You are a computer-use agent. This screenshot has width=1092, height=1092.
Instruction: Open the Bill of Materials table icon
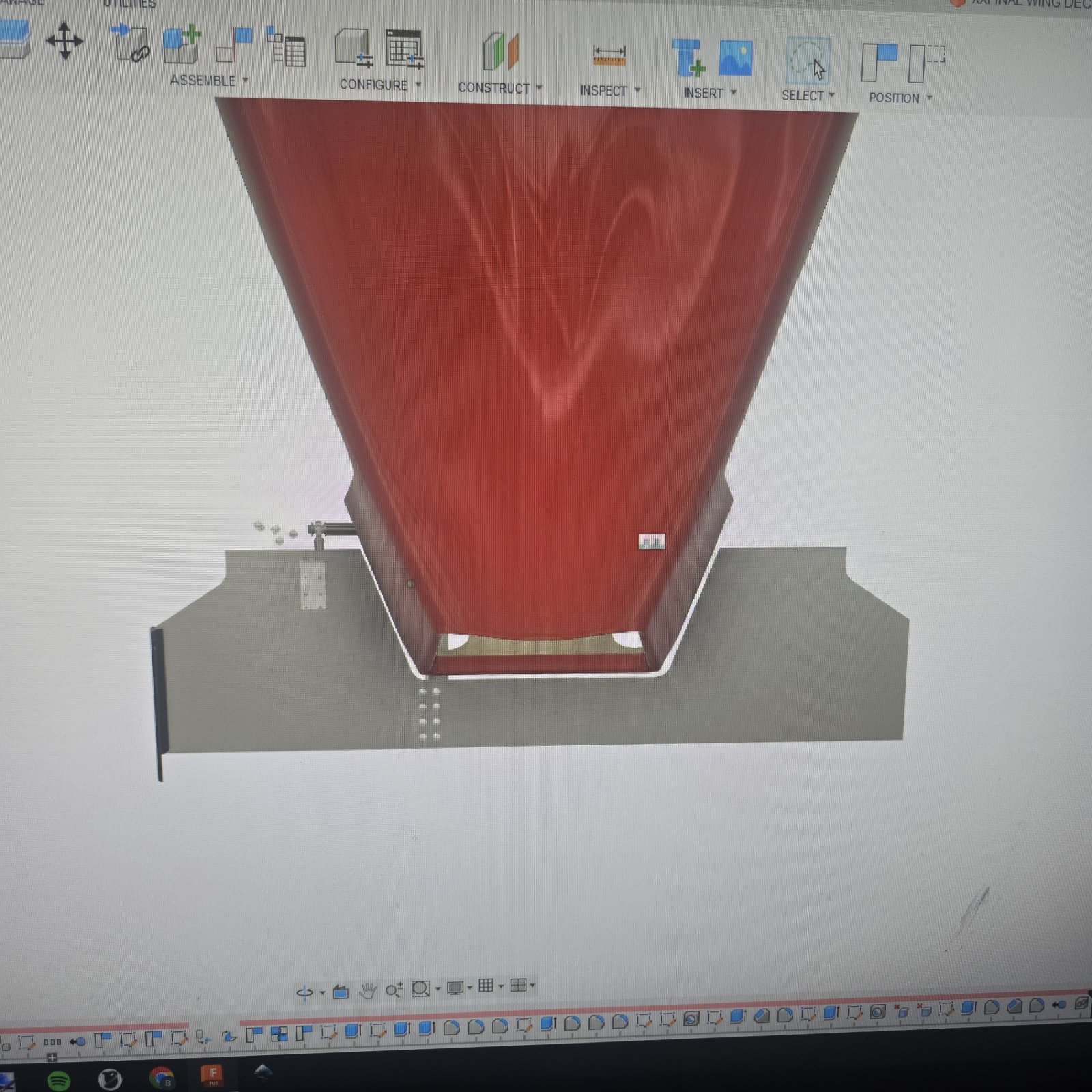pyautogui.click(x=285, y=46)
